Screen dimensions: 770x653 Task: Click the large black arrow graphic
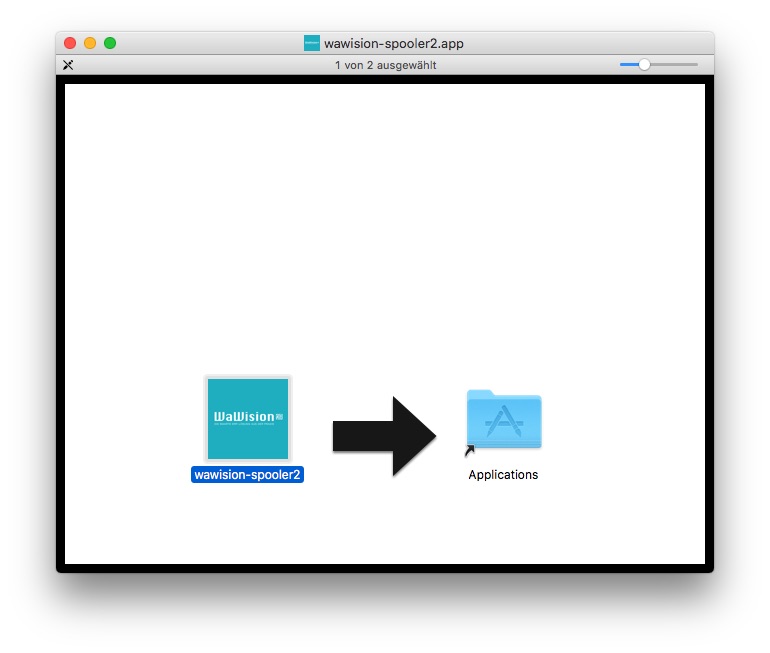pyautogui.click(x=385, y=436)
